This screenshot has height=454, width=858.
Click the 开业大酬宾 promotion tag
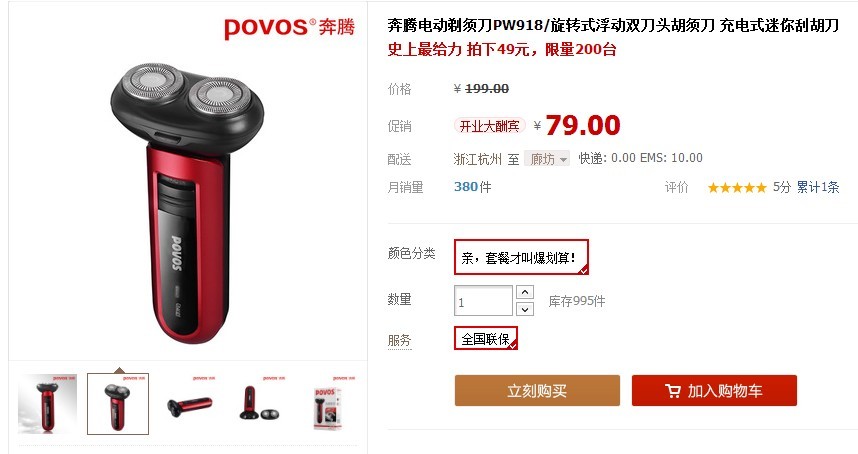(x=489, y=126)
